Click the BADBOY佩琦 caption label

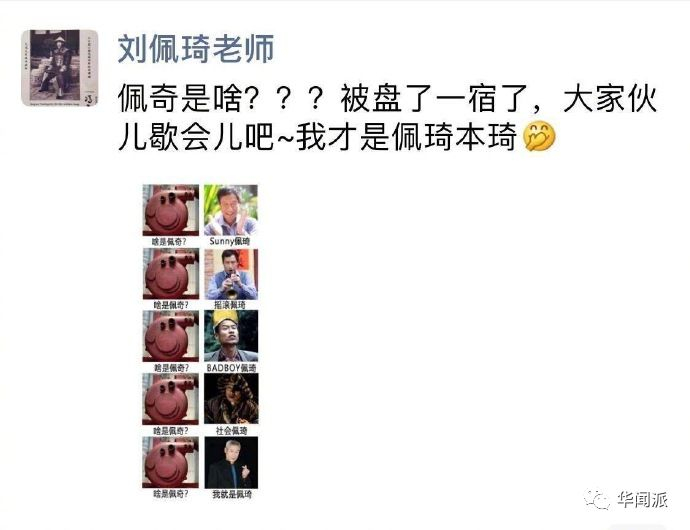(x=231, y=368)
